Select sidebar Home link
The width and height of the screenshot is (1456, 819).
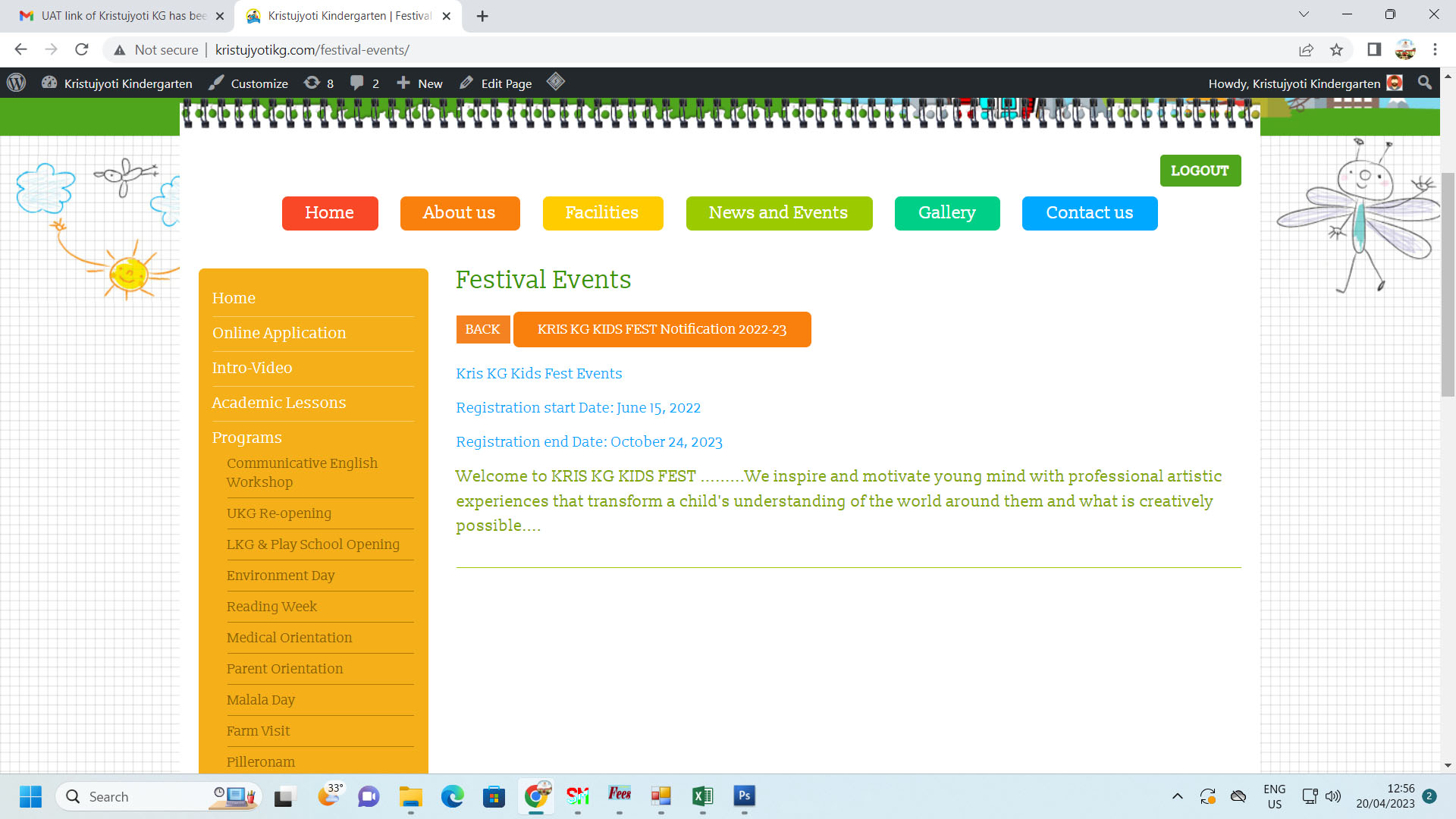click(234, 298)
